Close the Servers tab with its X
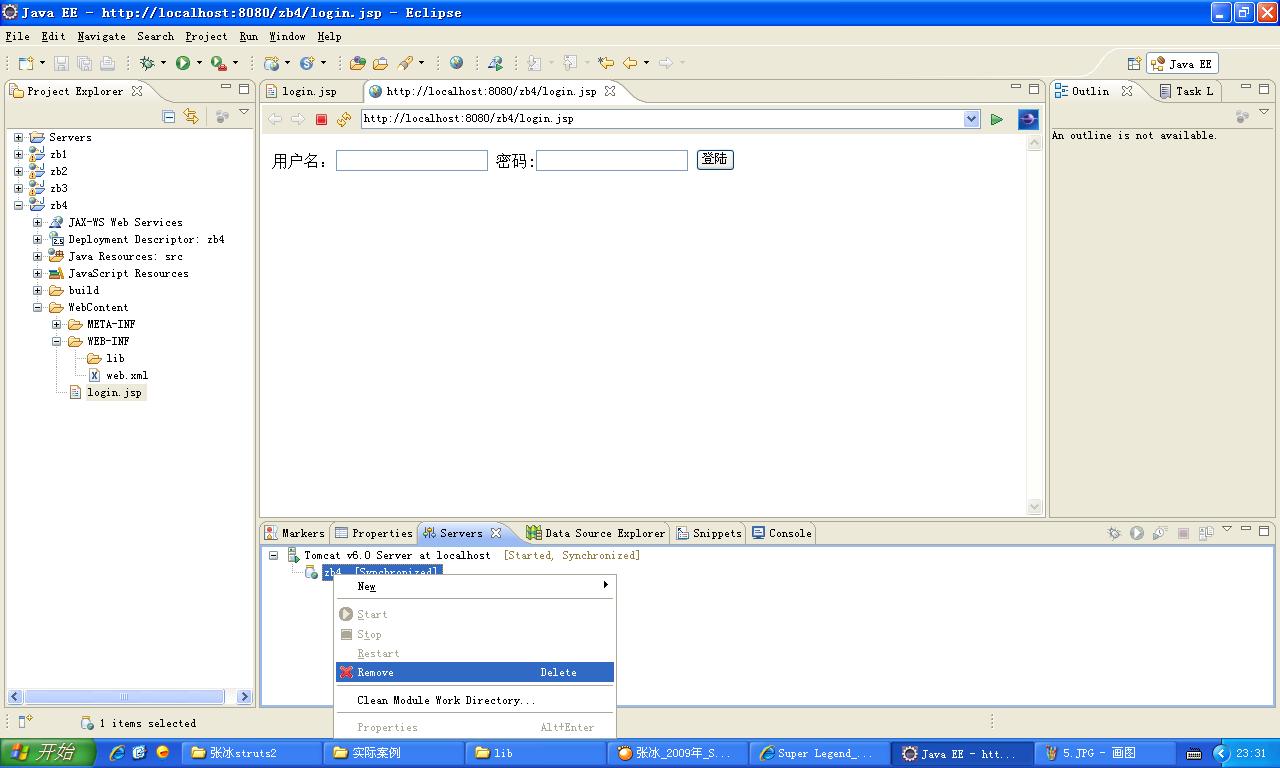 496,533
